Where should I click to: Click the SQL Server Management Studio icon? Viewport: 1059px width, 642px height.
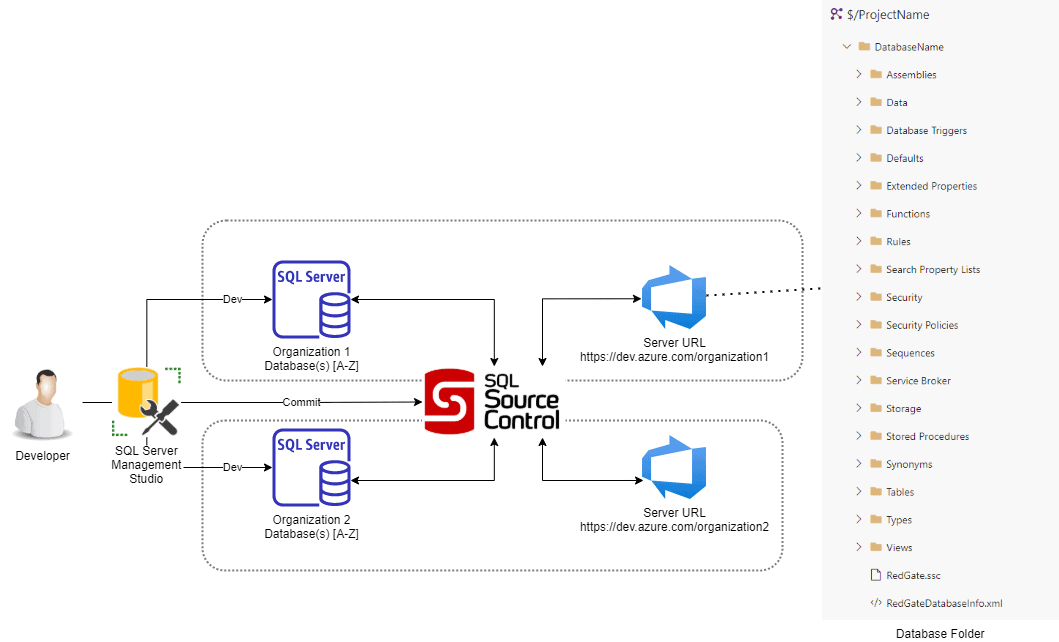point(146,400)
